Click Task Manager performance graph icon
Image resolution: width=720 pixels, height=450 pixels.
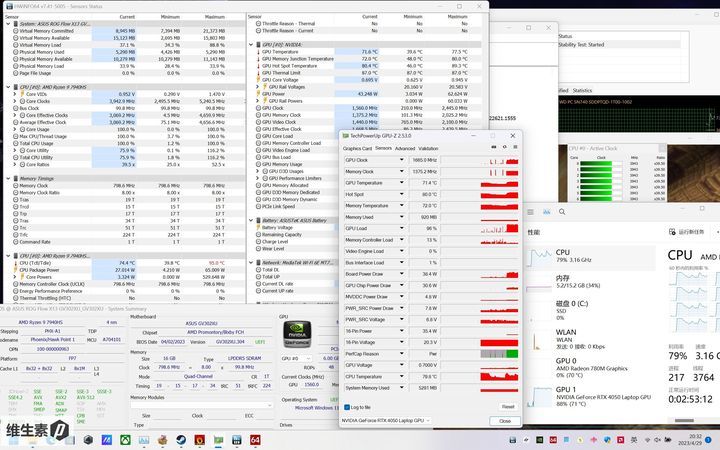point(546,212)
